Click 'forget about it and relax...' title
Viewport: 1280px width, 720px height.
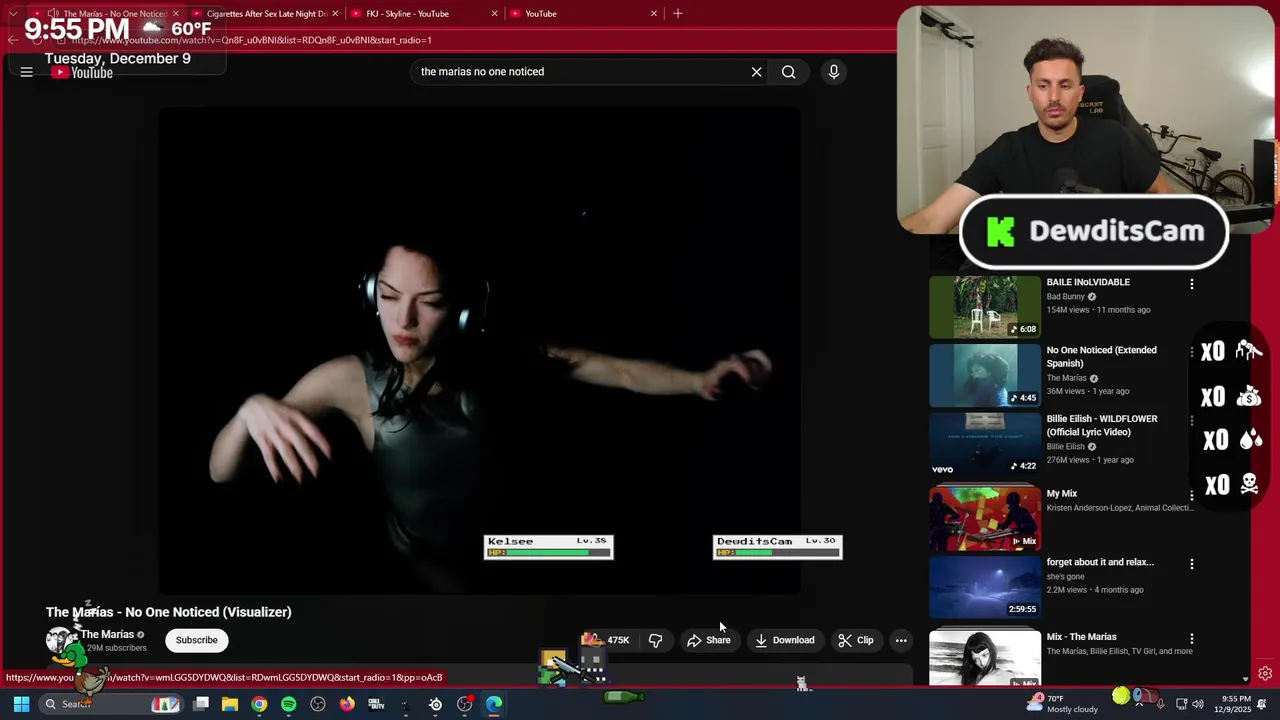click(x=1100, y=562)
